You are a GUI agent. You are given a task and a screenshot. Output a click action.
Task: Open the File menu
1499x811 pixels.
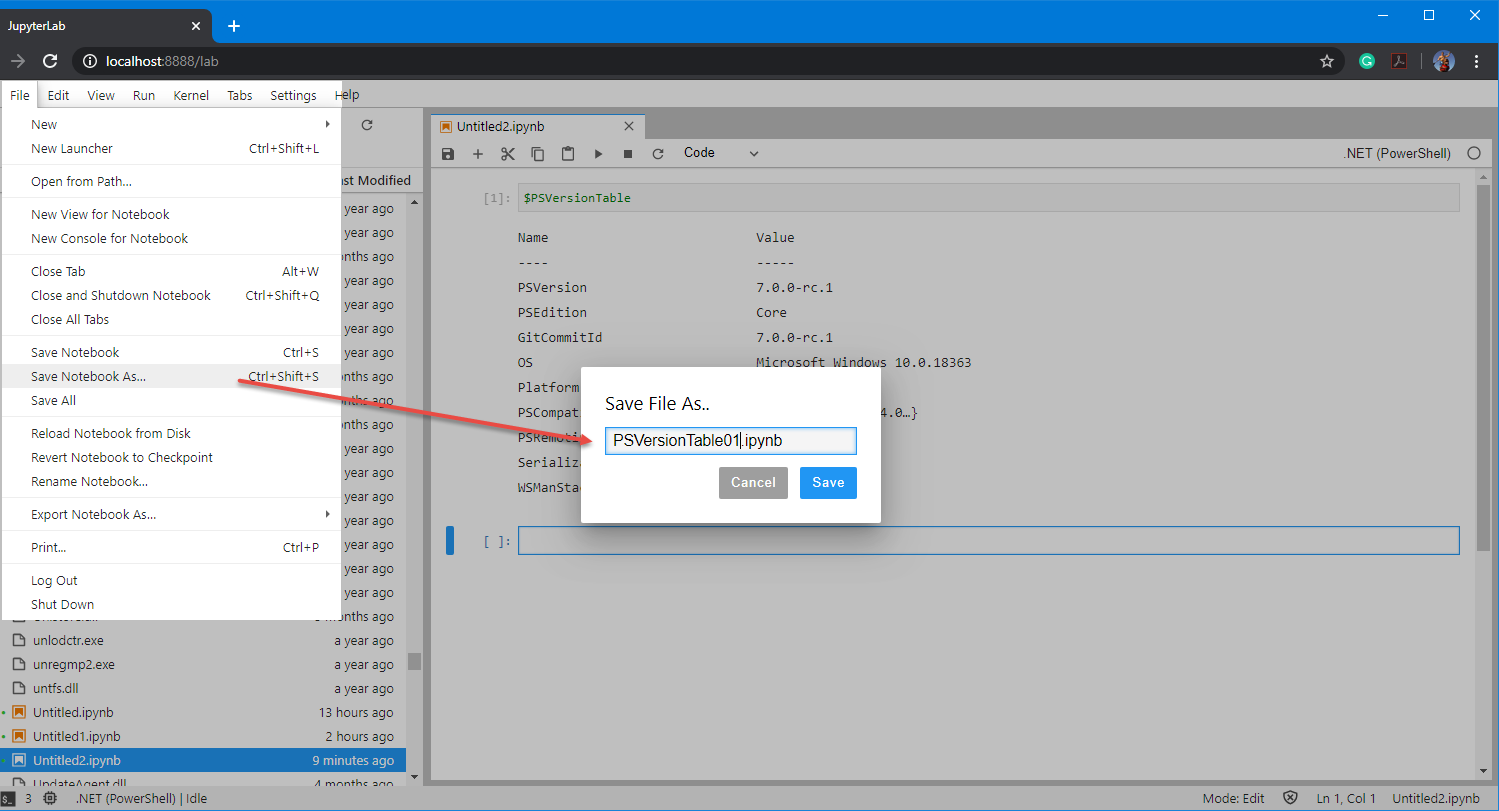point(20,96)
